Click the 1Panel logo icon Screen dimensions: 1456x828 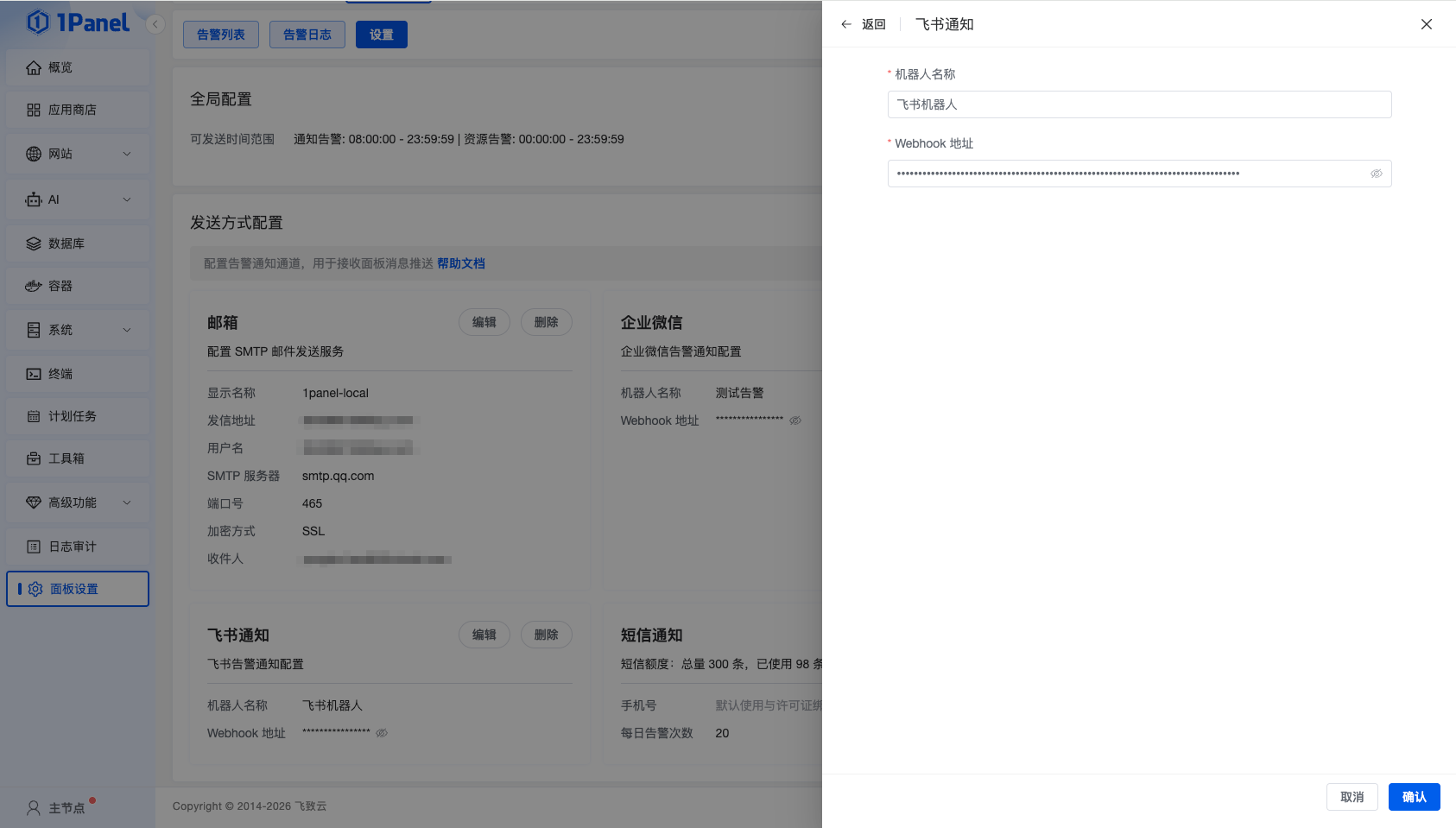coord(38,22)
